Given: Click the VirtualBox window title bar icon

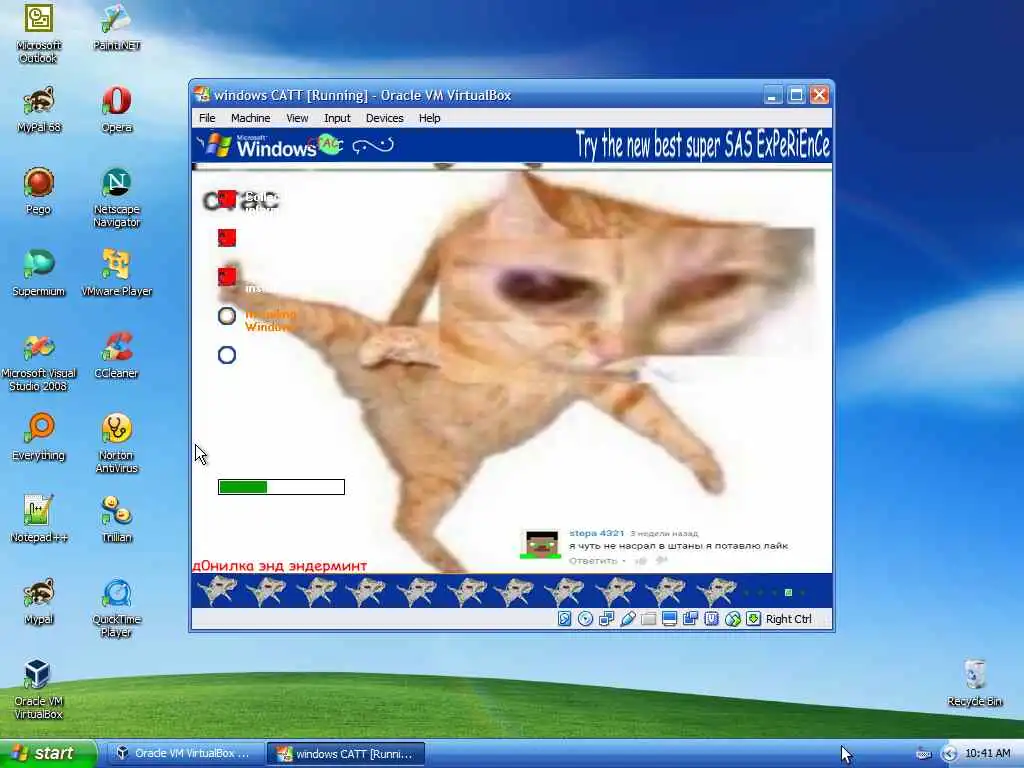Looking at the screenshot, I should pyautogui.click(x=202, y=95).
